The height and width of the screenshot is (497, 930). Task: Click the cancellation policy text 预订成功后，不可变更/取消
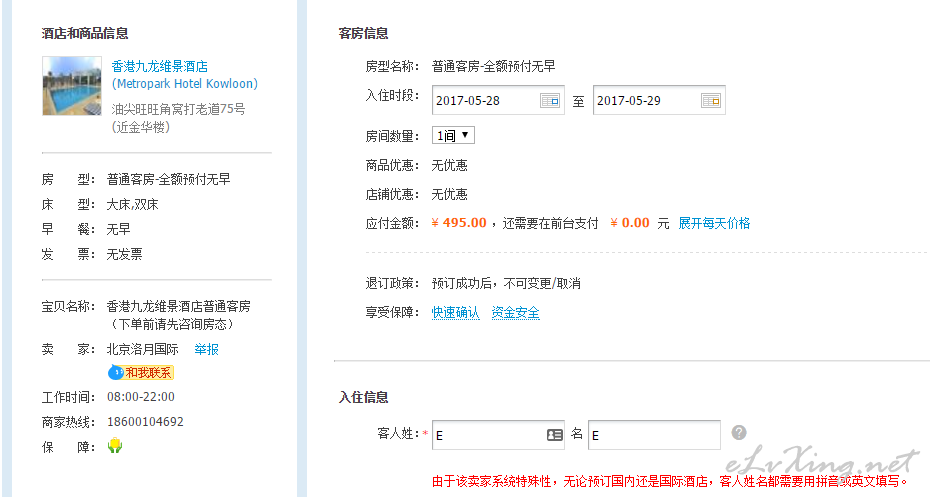click(506, 283)
